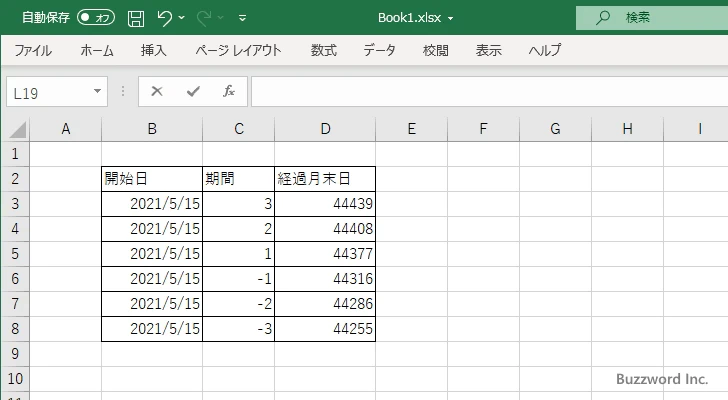
Task: Select column A header
Action: [65, 129]
